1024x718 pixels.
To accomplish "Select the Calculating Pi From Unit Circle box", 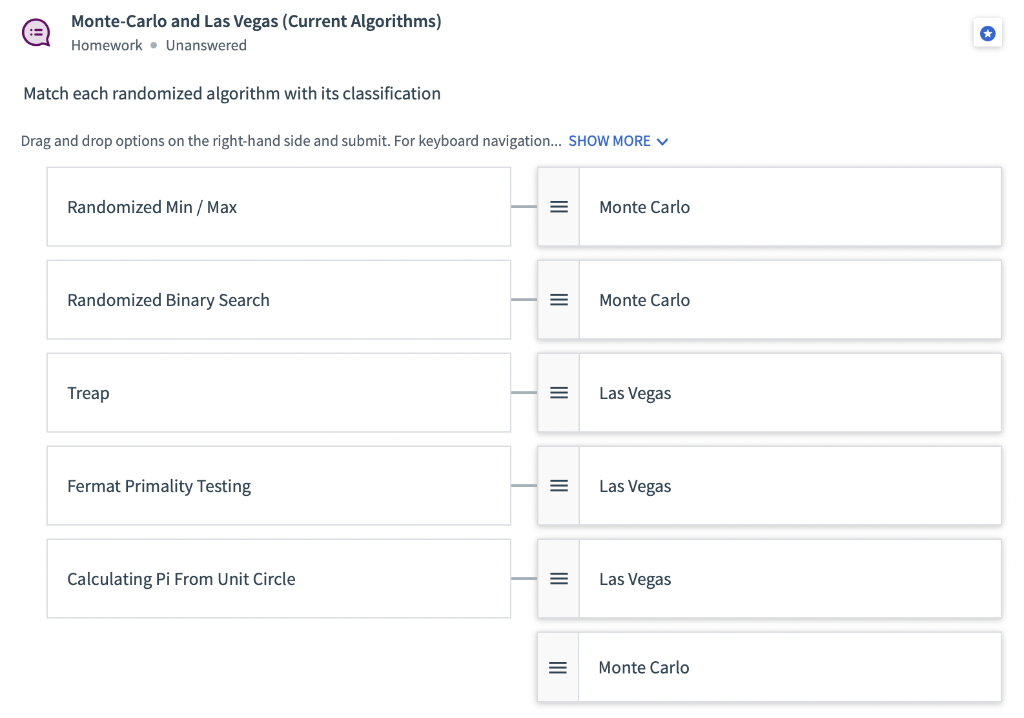I will pos(278,579).
